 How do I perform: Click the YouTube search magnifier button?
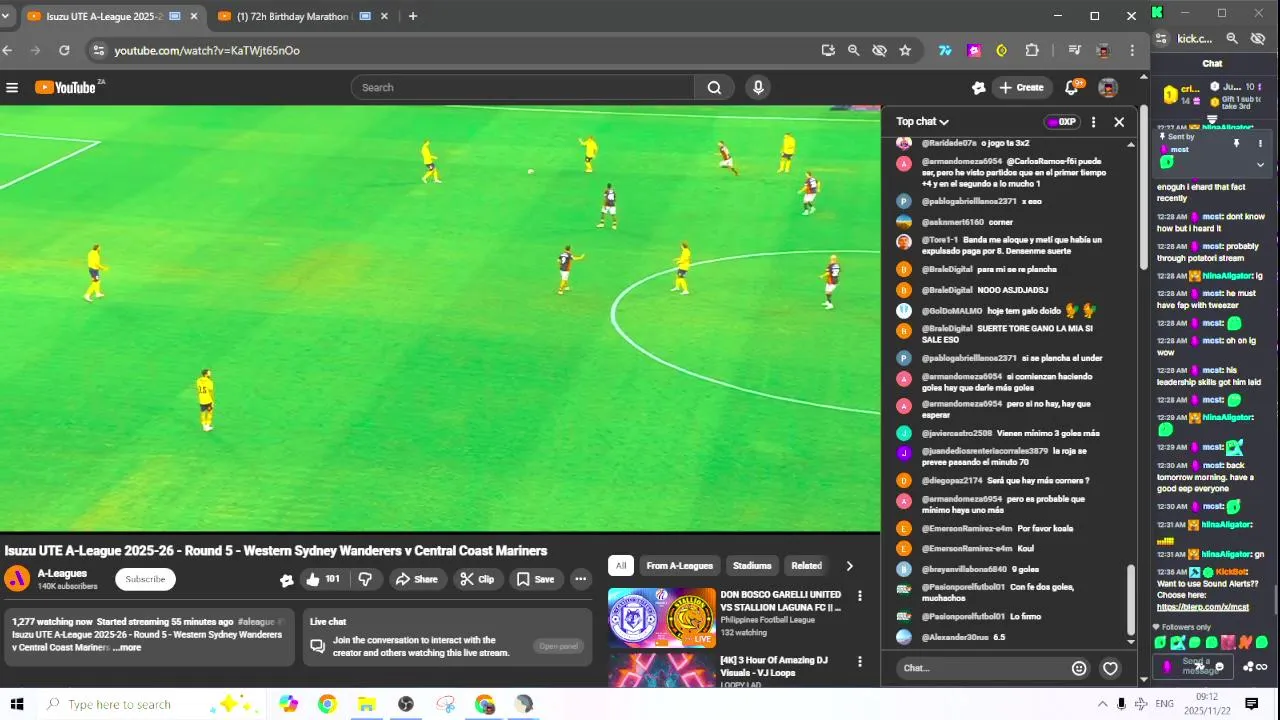click(714, 88)
